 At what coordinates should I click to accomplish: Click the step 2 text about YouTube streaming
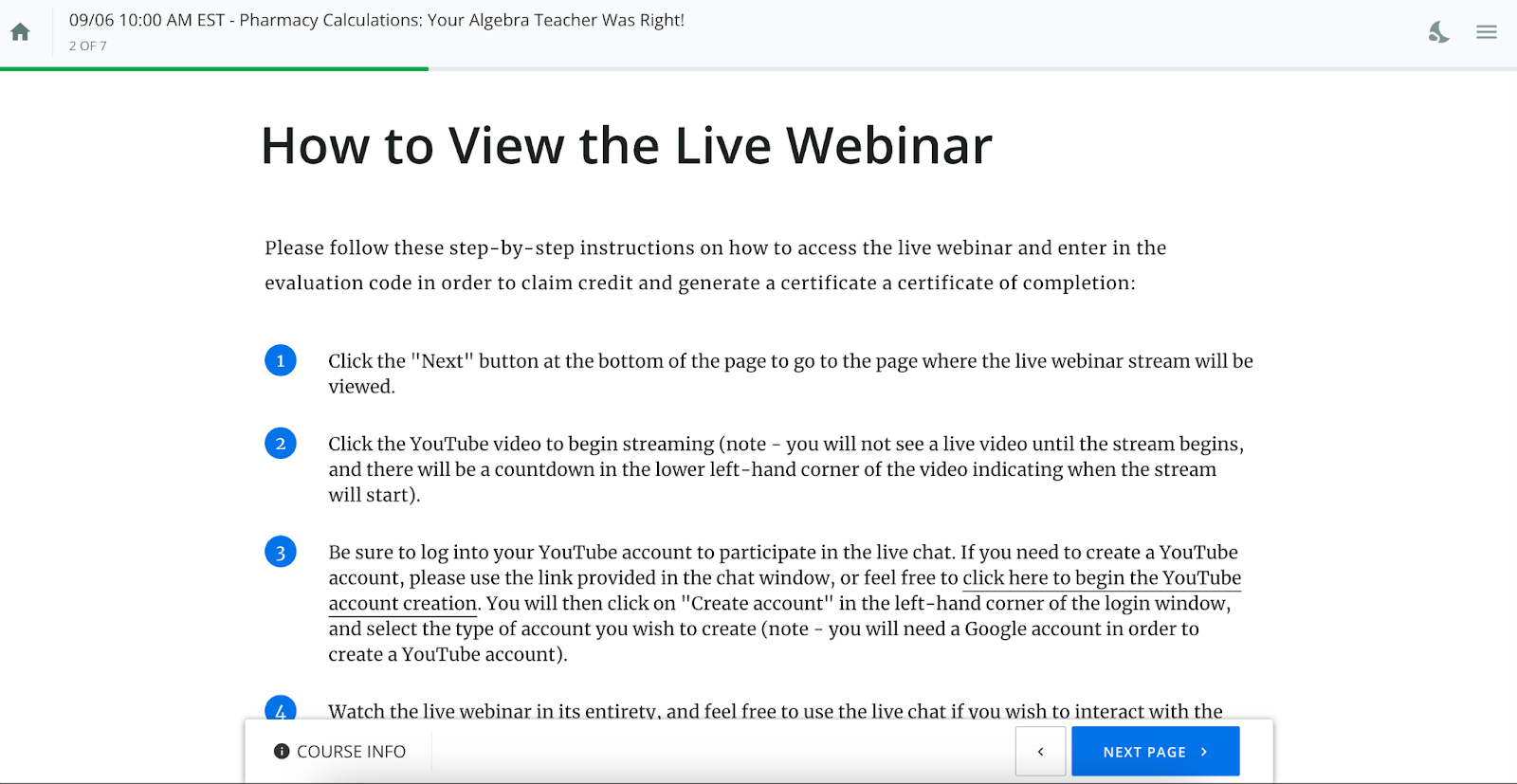pos(785,468)
